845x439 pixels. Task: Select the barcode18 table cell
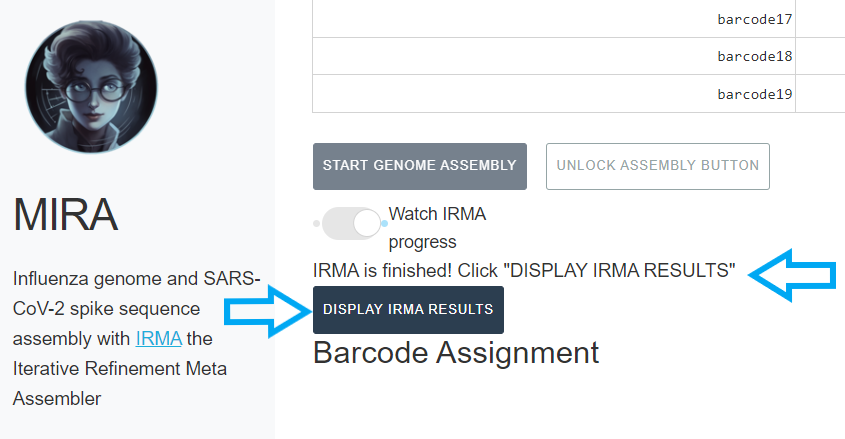pos(554,57)
